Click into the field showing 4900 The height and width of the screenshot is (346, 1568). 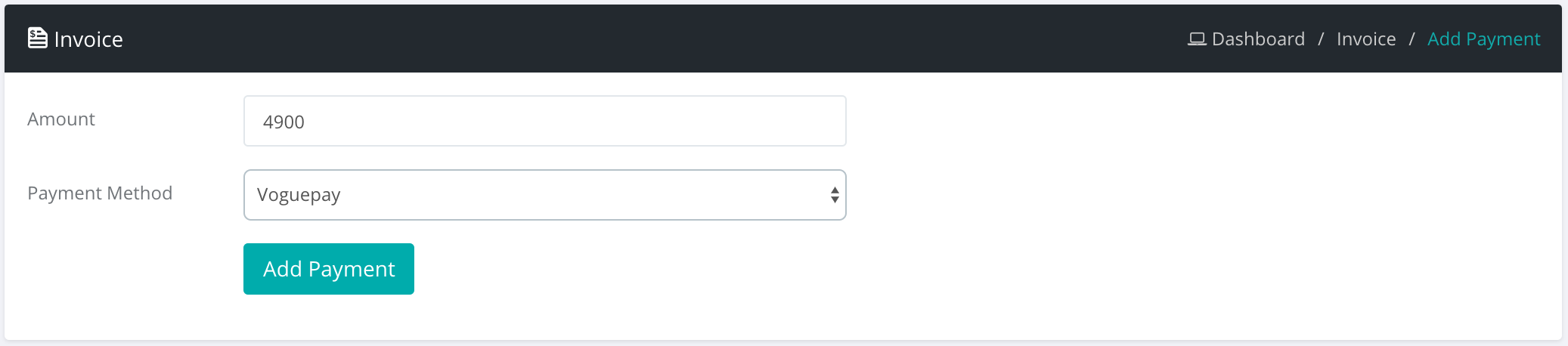pyautogui.click(x=544, y=121)
